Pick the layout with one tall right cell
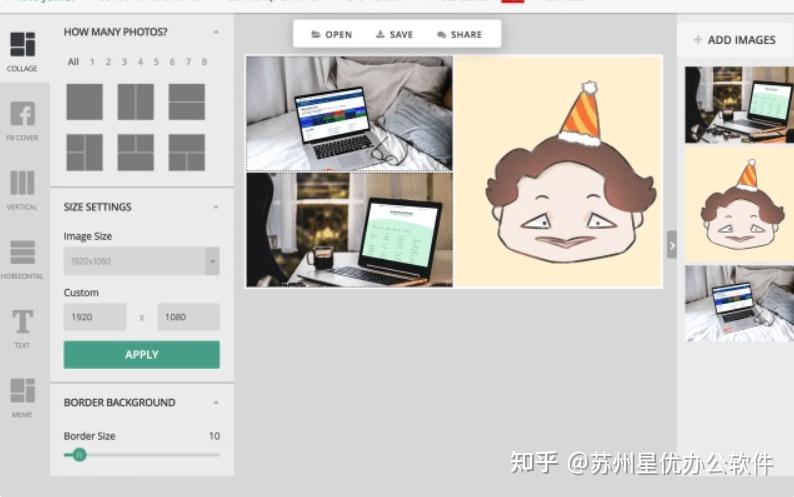This screenshot has width=794, height=497. pyautogui.click(x=85, y=152)
